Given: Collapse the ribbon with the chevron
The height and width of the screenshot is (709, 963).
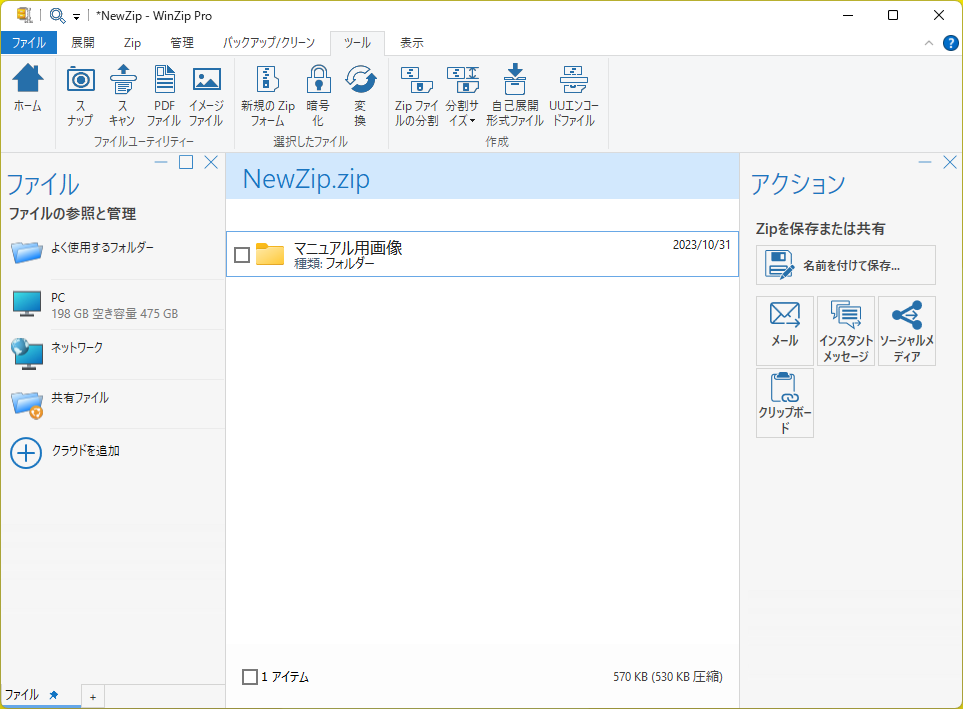Looking at the screenshot, I should click(x=928, y=43).
